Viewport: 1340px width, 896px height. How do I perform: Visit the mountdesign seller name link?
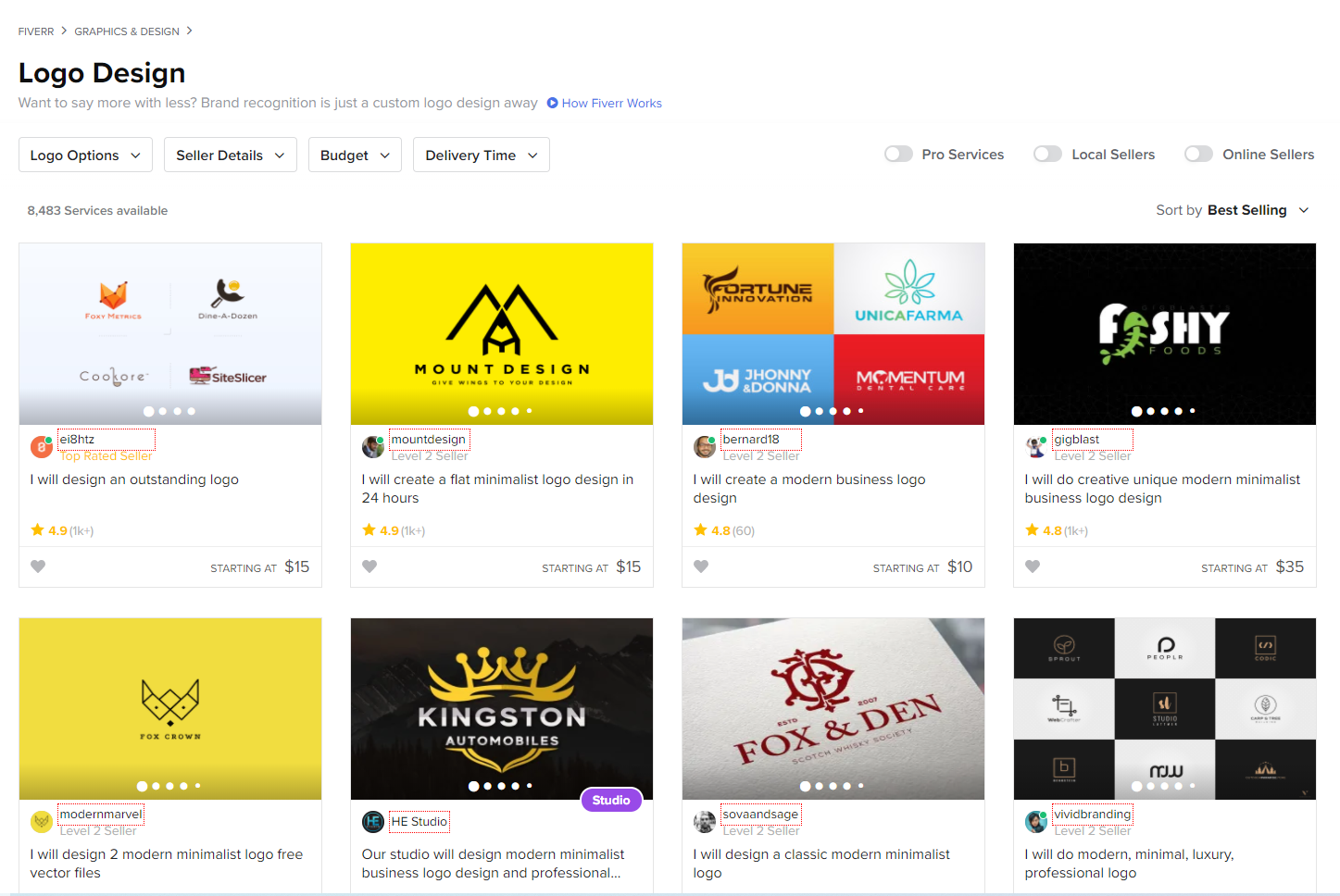point(429,440)
